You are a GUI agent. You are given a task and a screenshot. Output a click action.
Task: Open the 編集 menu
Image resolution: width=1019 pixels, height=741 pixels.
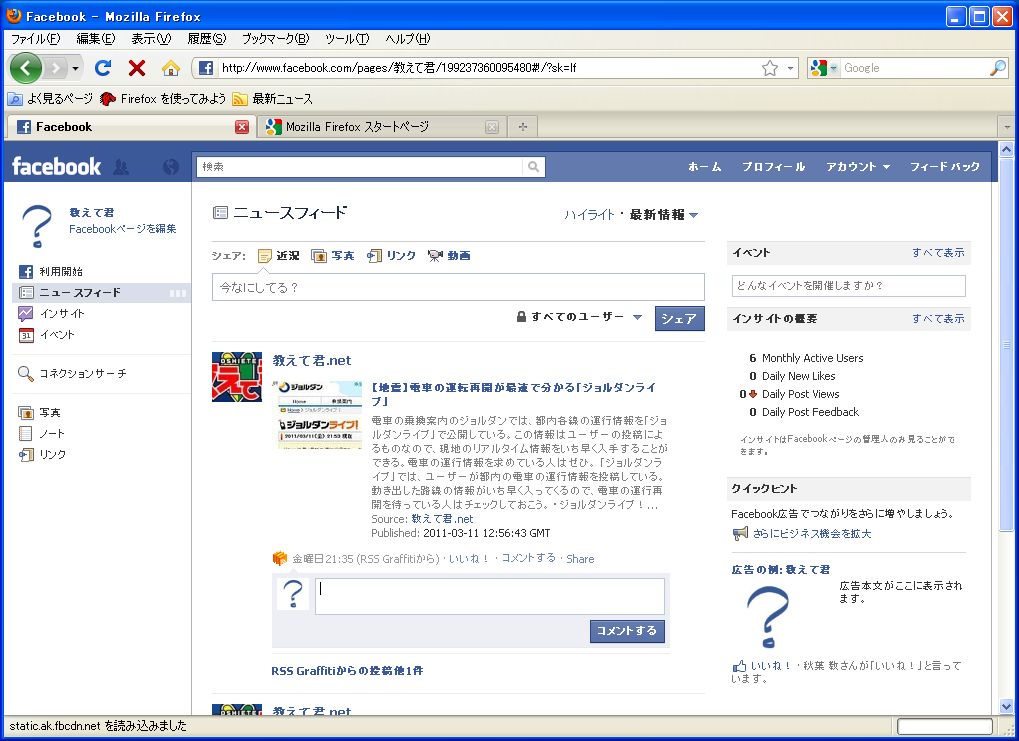pos(96,39)
